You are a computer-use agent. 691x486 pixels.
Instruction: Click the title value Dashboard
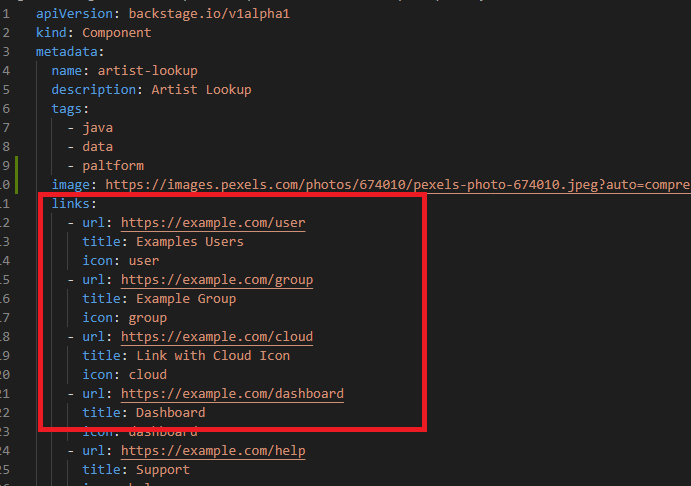point(171,412)
